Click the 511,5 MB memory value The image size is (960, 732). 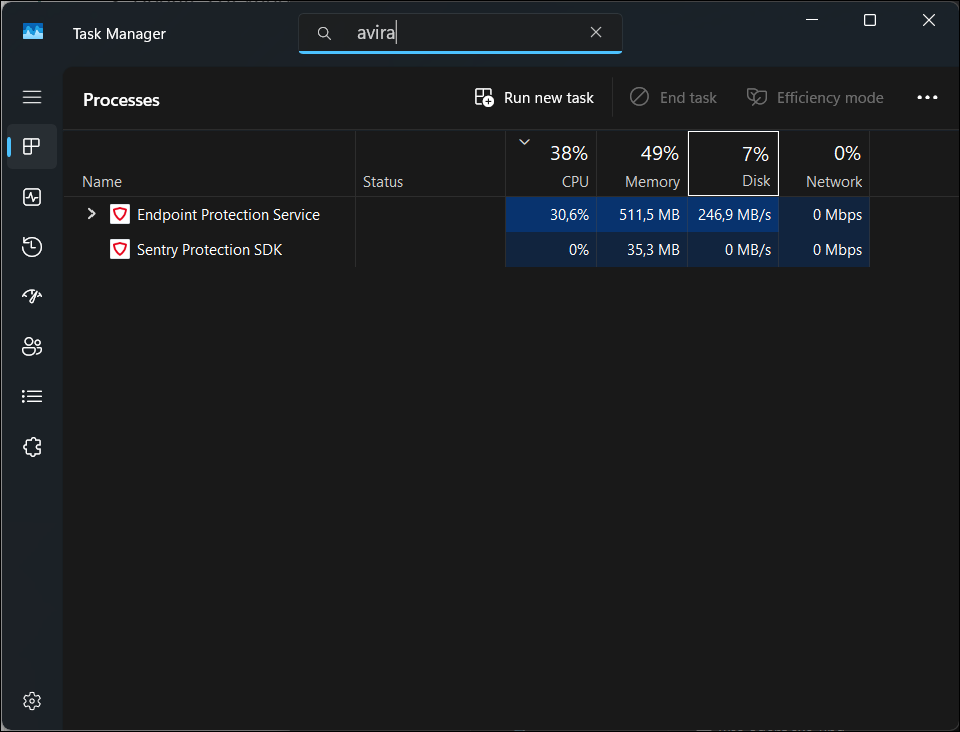pos(649,215)
